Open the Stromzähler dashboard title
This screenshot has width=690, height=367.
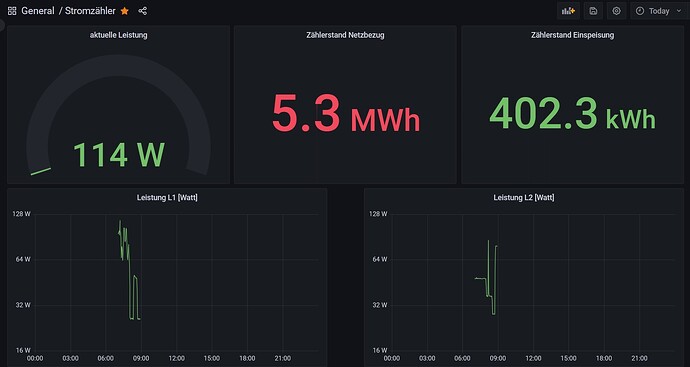[90, 11]
